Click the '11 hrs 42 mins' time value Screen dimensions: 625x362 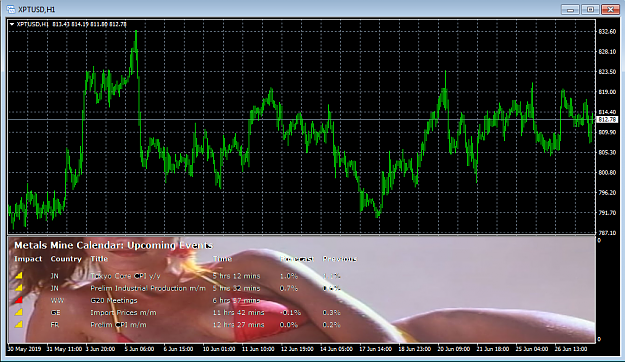[x=238, y=313]
